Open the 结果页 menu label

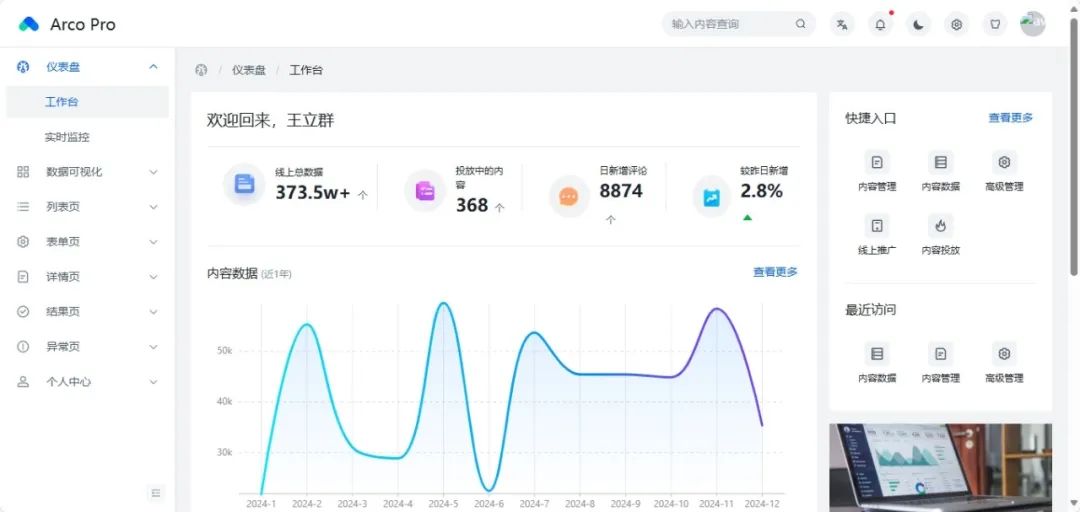tap(63, 311)
